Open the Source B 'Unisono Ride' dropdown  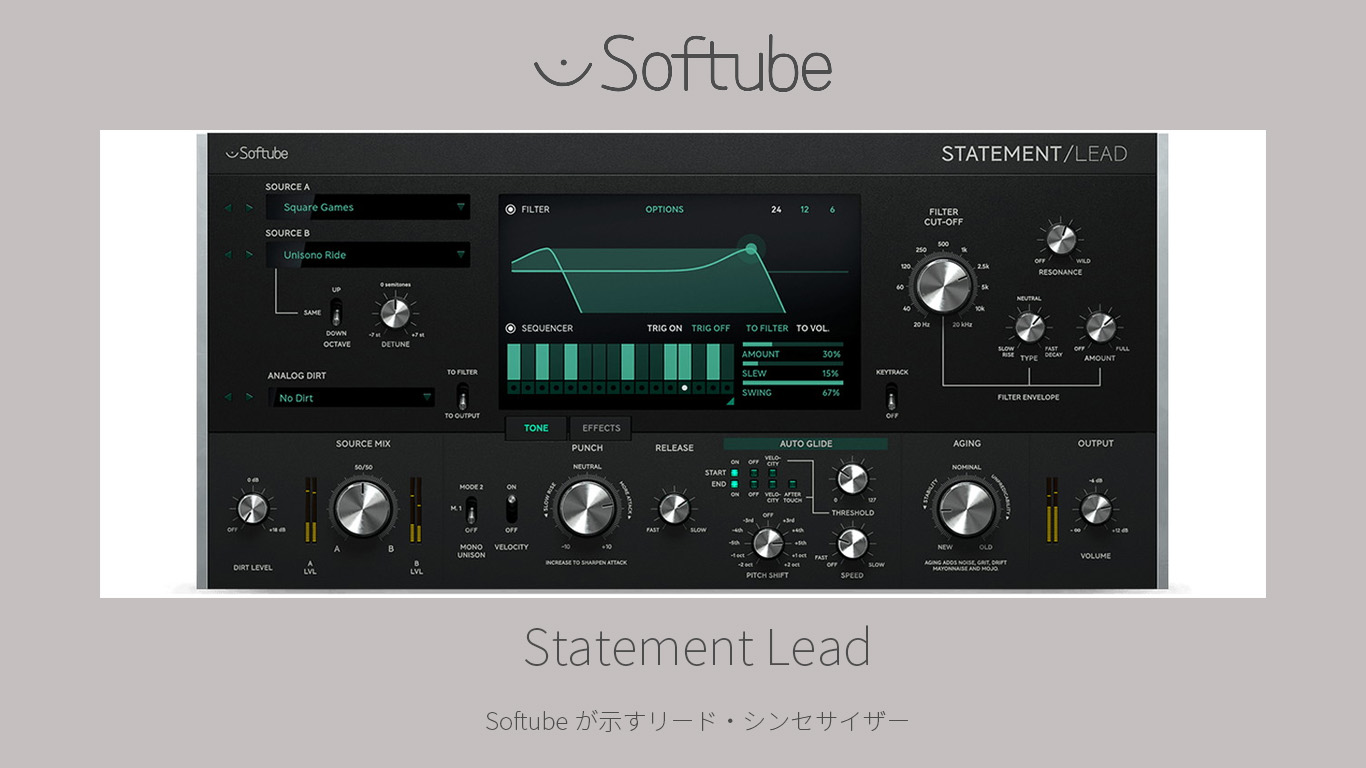tap(367, 255)
